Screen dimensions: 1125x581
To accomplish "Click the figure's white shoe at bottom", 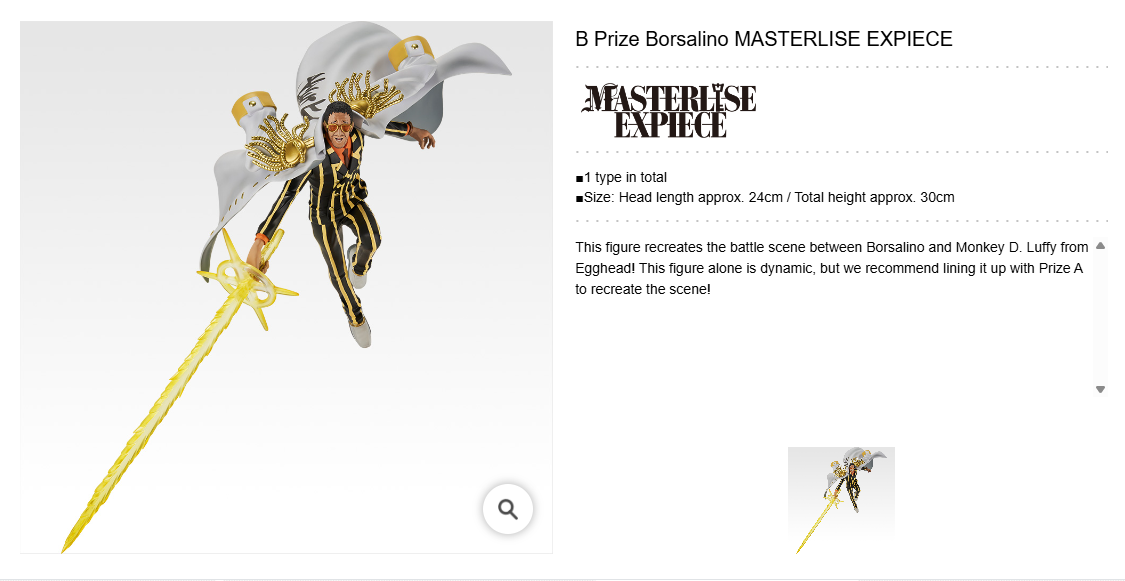I will click(x=360, y=333).
